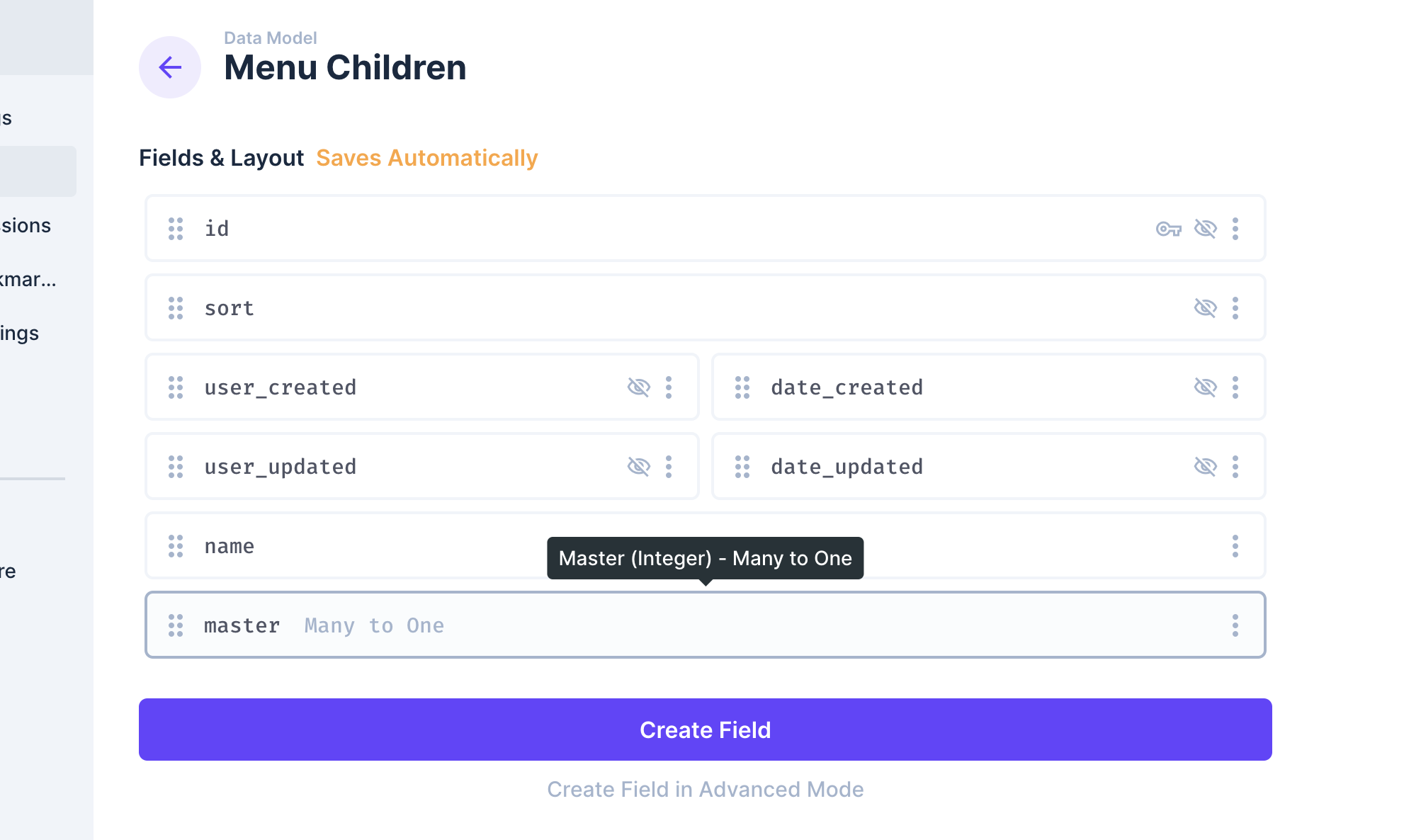Open three-dot options menu for name field

[x=1235, y=546]
